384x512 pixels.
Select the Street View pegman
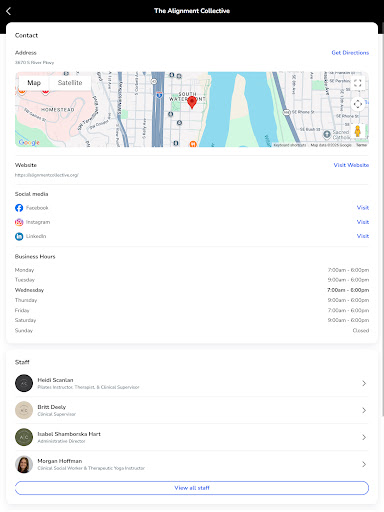point(358,131)
